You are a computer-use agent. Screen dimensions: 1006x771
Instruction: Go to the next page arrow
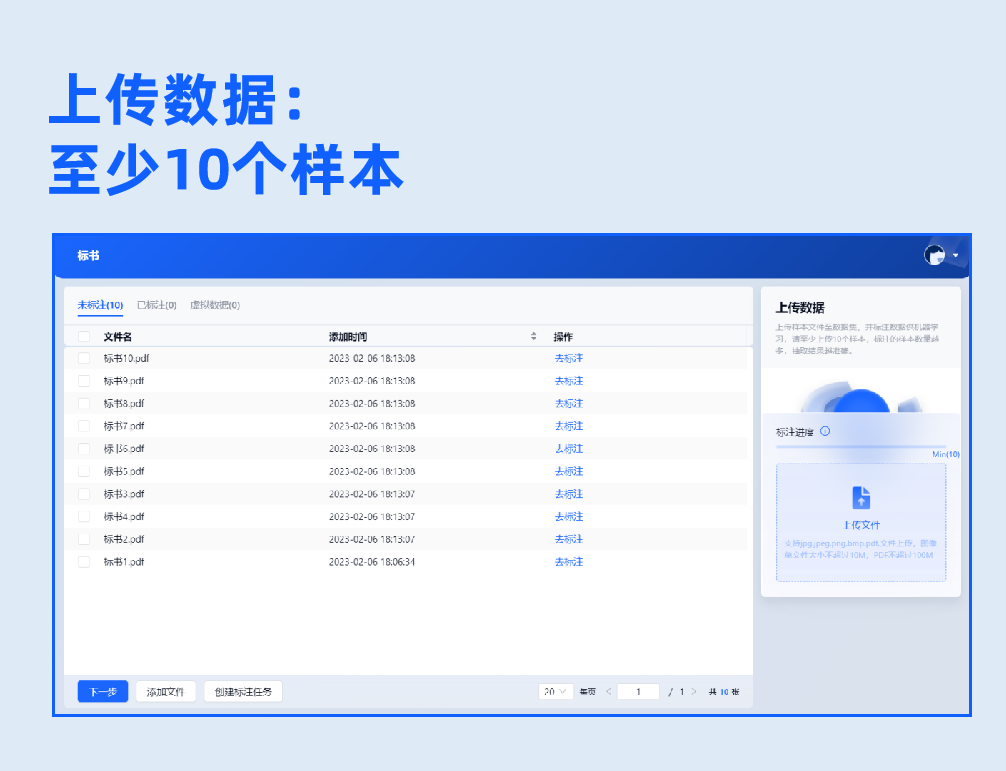click(x=694, y=691)
